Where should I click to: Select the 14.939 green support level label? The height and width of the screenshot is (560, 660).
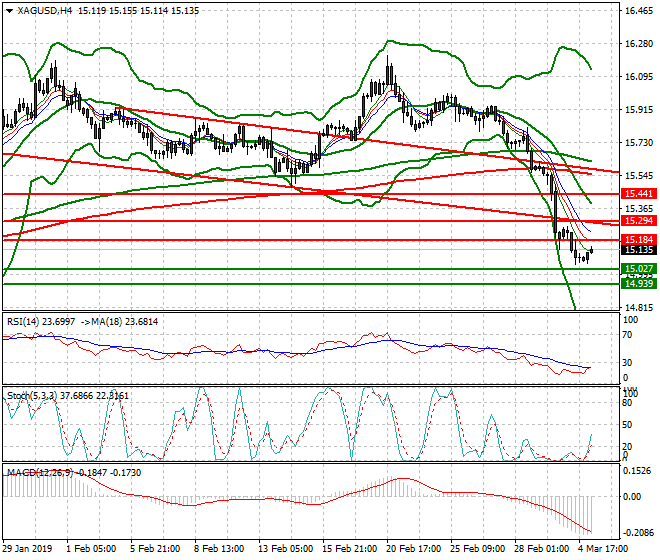pyautogui.click(x=639, y=283)
